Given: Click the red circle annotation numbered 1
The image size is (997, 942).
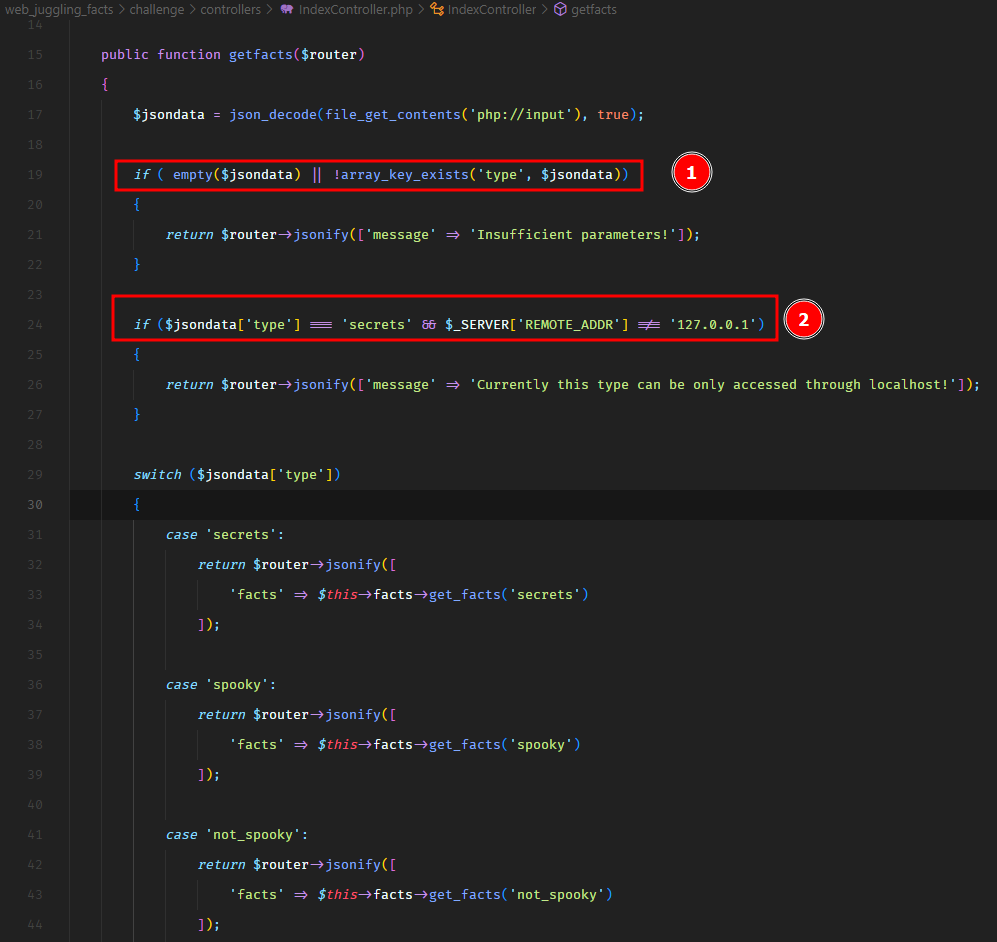Looking at the screenshot, I should point(691,174).
